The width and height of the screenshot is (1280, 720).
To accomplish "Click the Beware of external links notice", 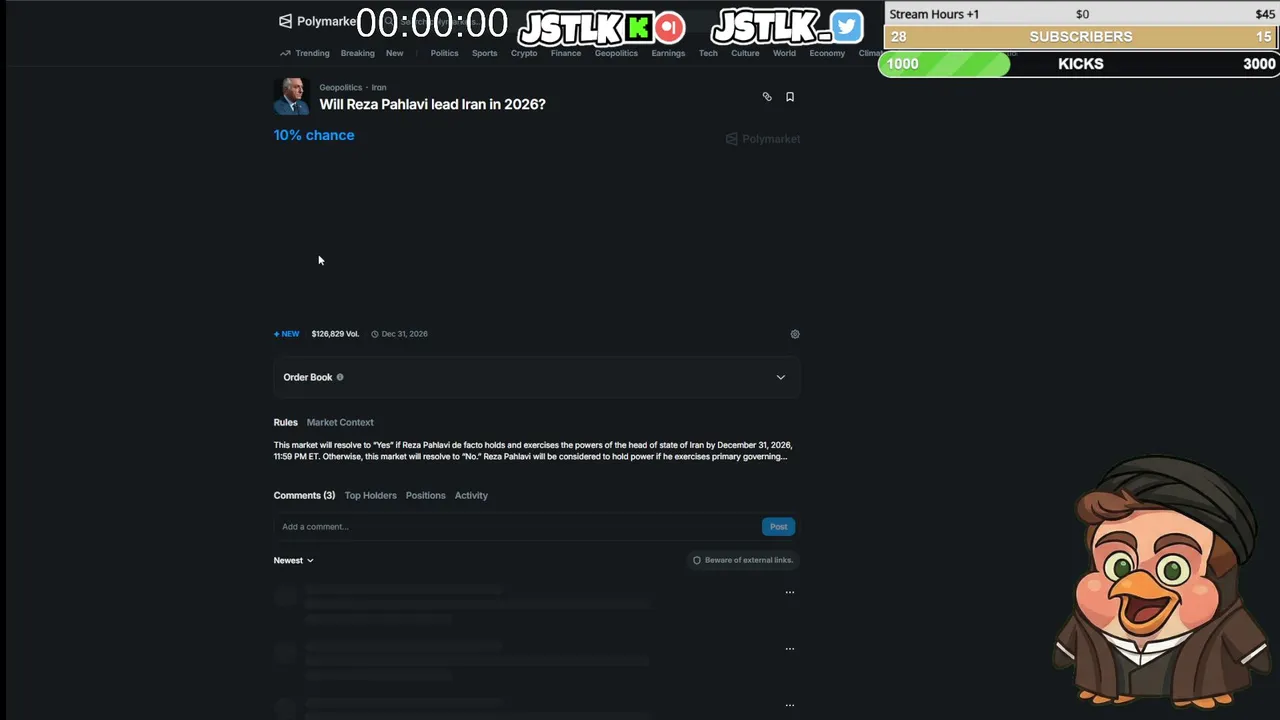I will point(743,560).
